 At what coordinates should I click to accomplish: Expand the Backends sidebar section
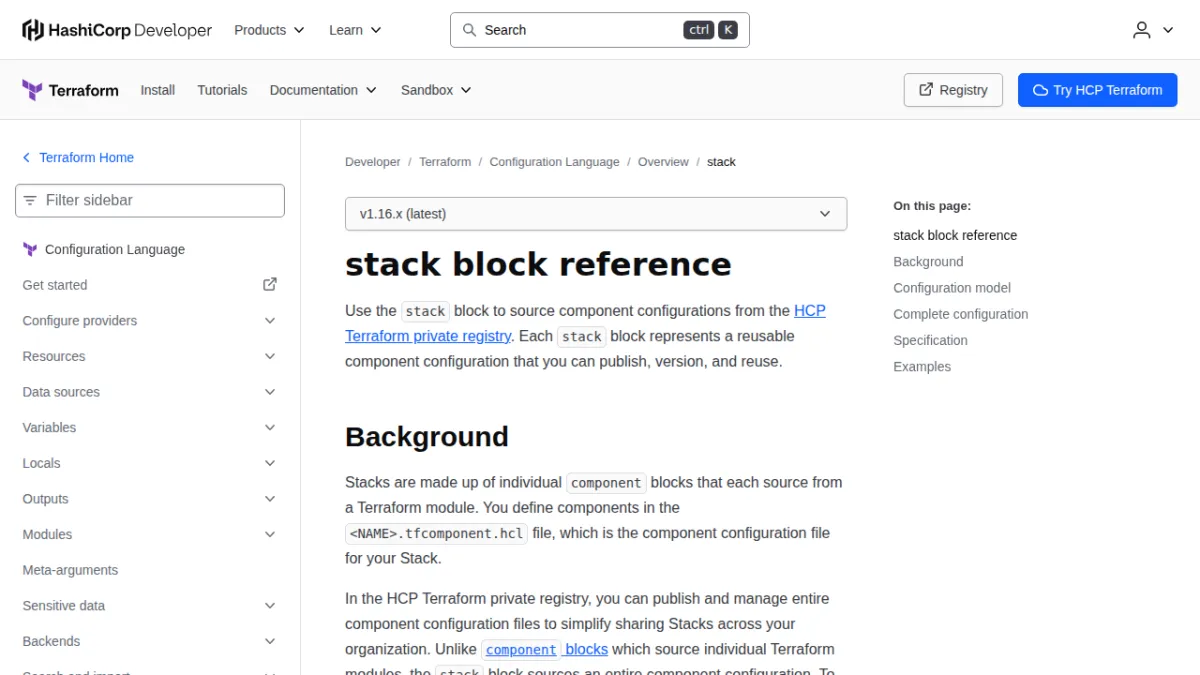pyautogui.click(x=150, y=641)
